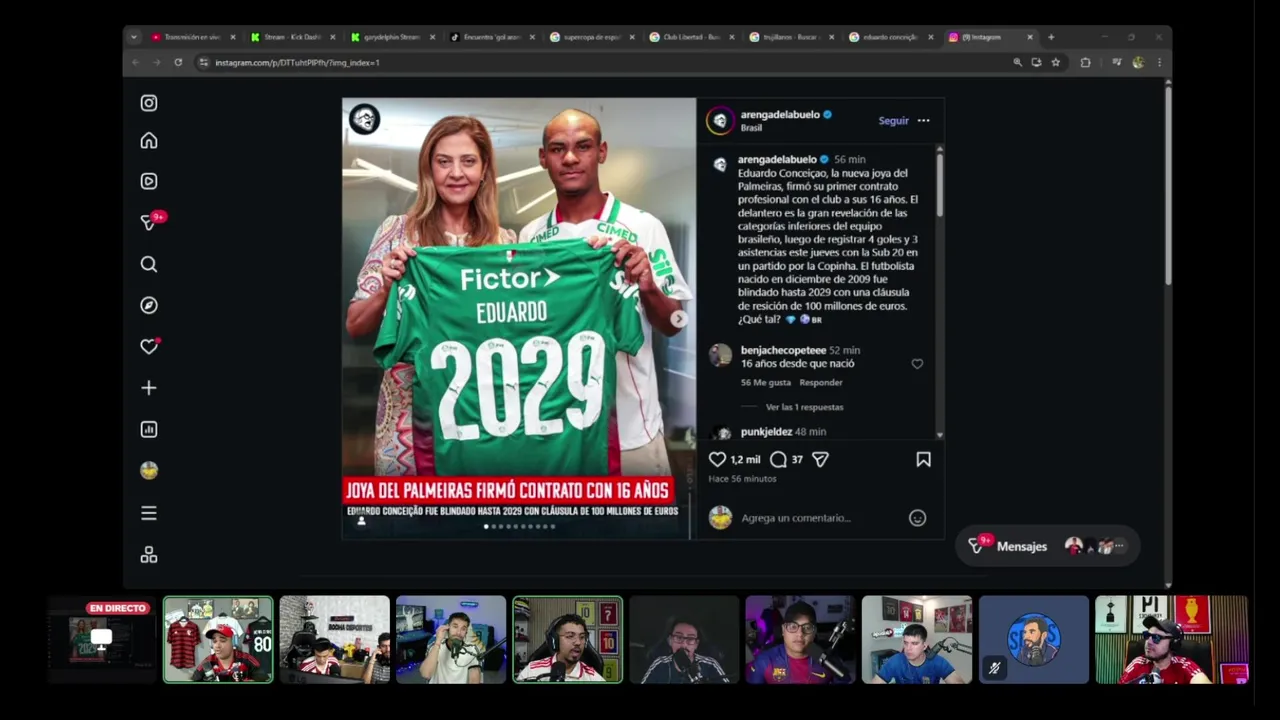
Task: Open punkjeldez profile
Action: click(766, 432)
